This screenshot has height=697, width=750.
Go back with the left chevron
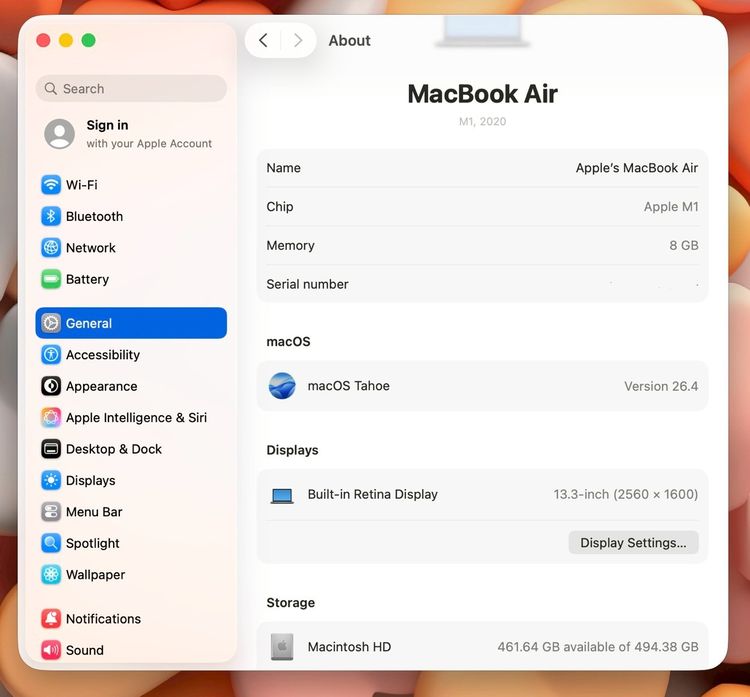pos(263,40)
